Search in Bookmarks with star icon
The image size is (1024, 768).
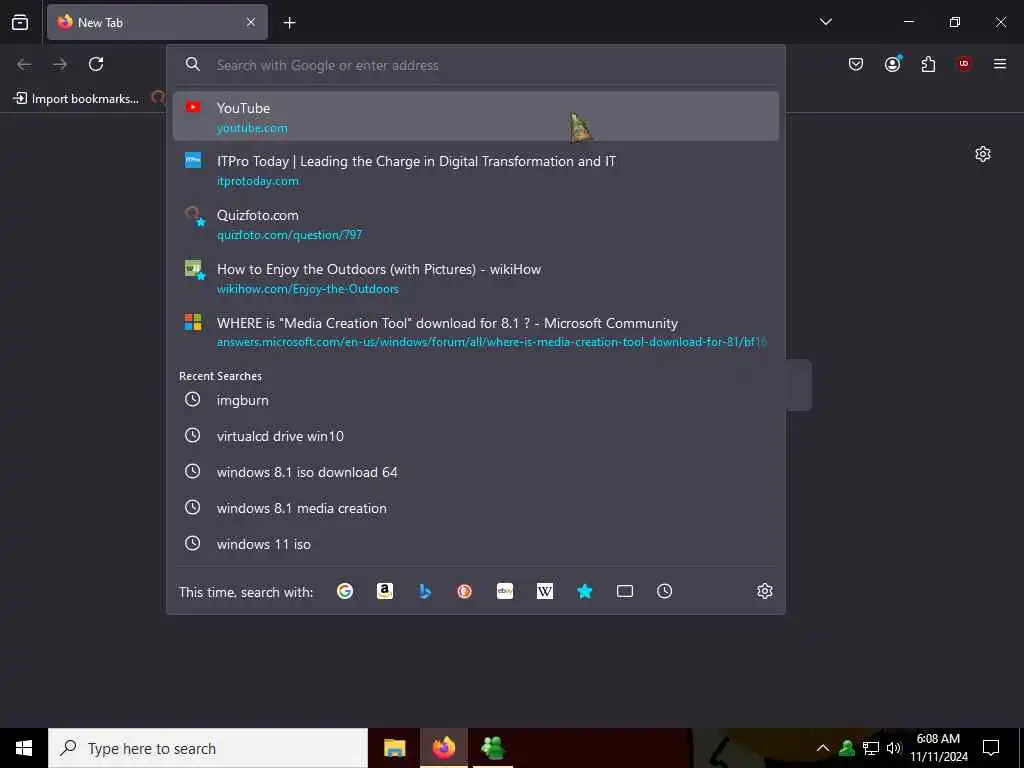pos(584,591)
